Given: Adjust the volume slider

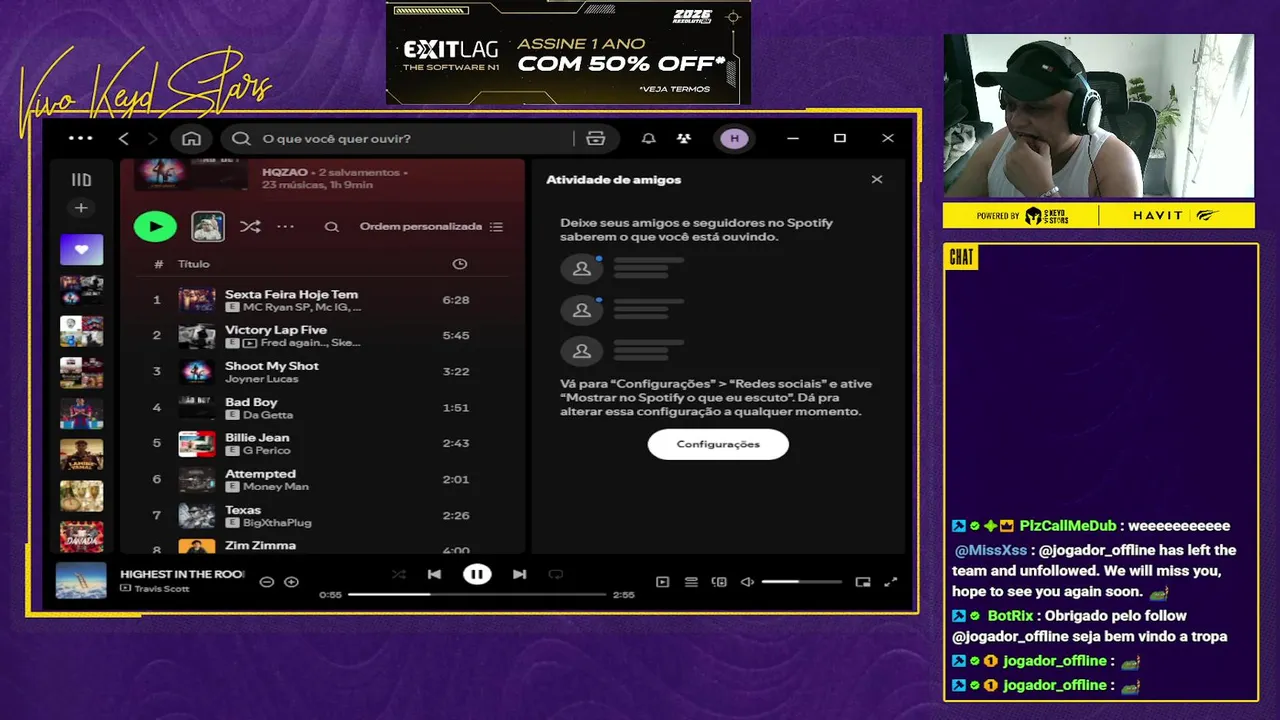Looking at the screenshot, I should 801,582.
